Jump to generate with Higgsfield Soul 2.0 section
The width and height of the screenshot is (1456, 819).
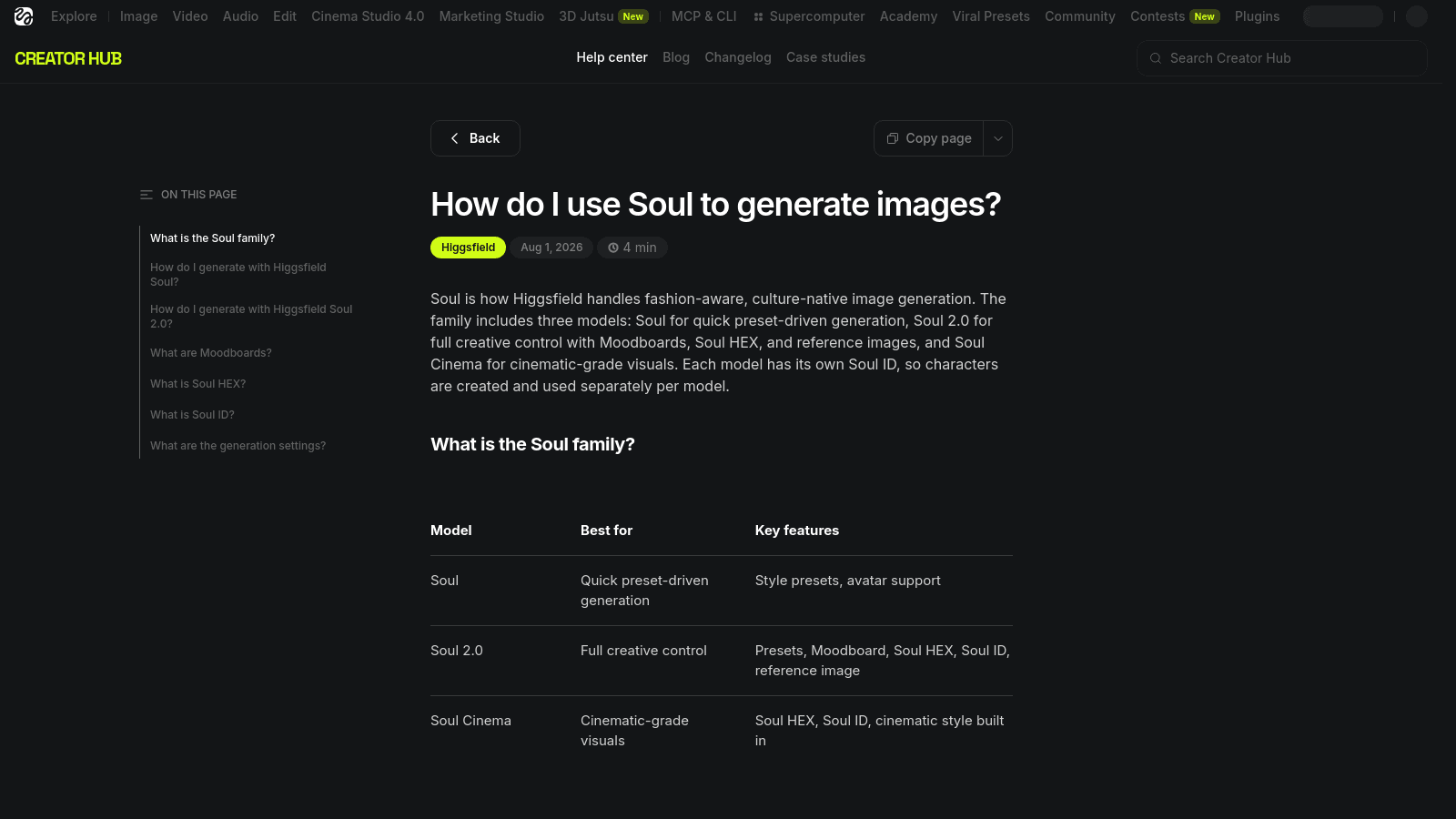[x=251, y=317]
